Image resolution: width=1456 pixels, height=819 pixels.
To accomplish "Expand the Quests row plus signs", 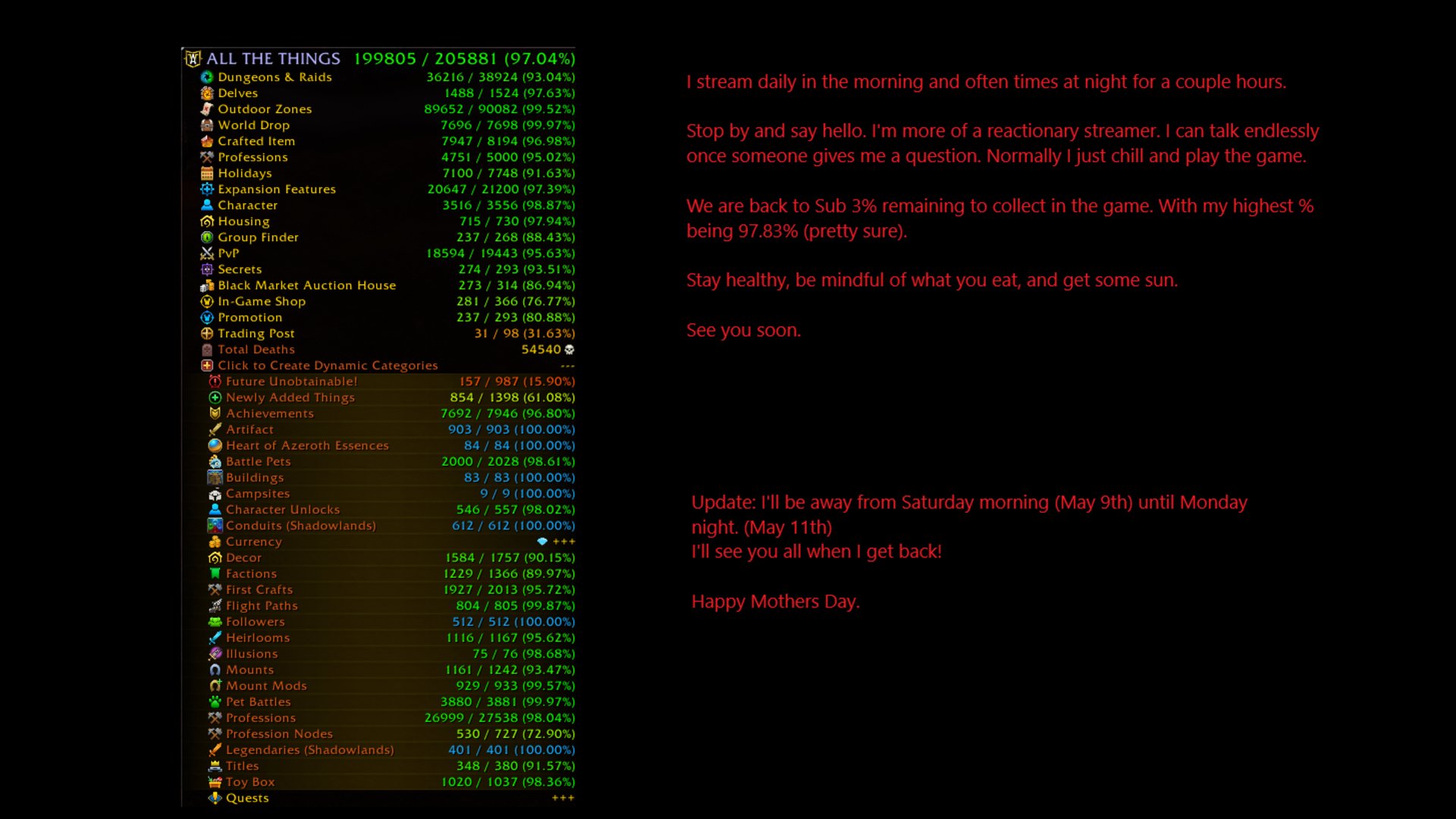I will [563, 798].
